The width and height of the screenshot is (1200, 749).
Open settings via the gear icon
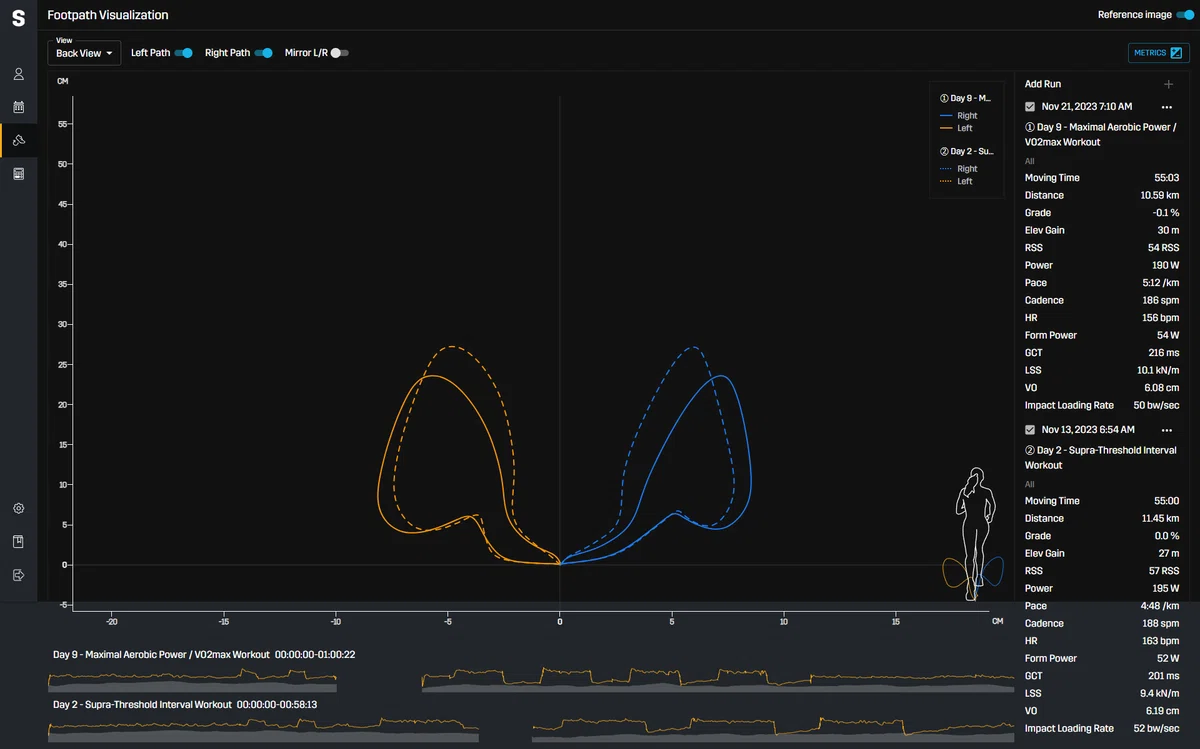18,508
